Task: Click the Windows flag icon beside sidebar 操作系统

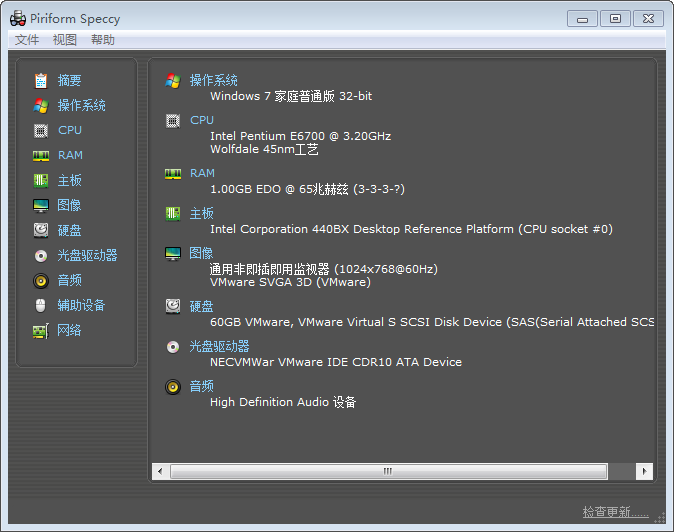Action: (x=41, y=106)
